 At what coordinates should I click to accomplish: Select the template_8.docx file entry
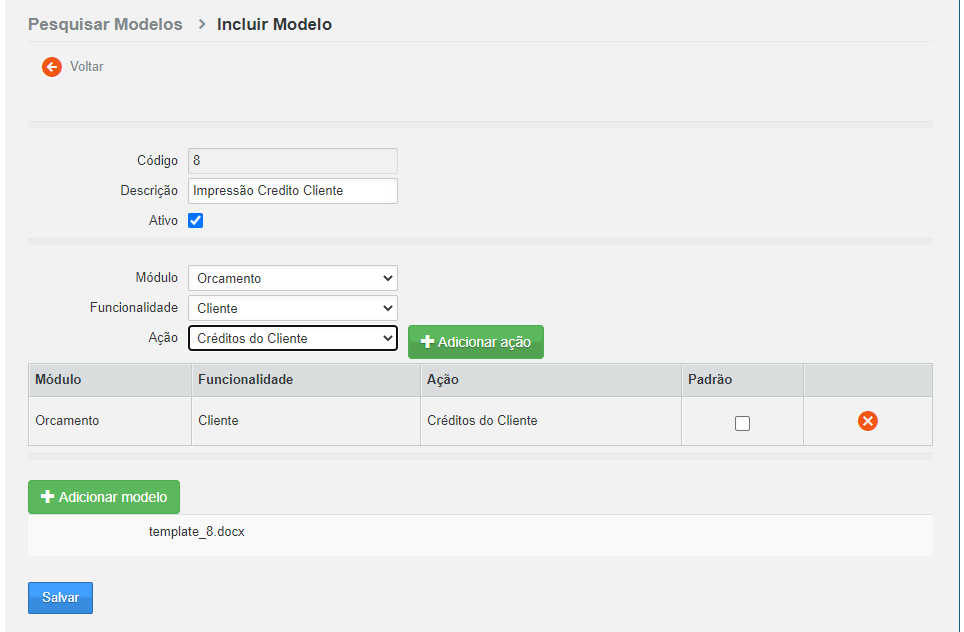click(197, 532)
